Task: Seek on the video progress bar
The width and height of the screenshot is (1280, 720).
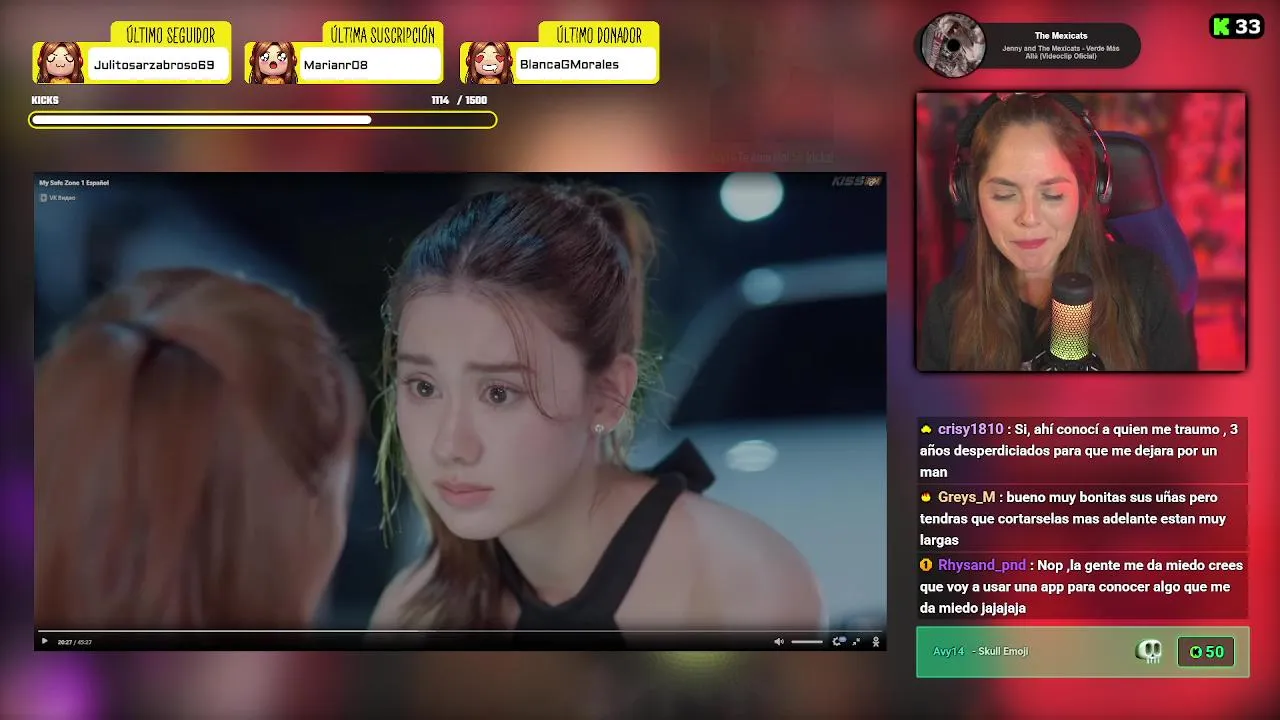Action: coord(460,632)
